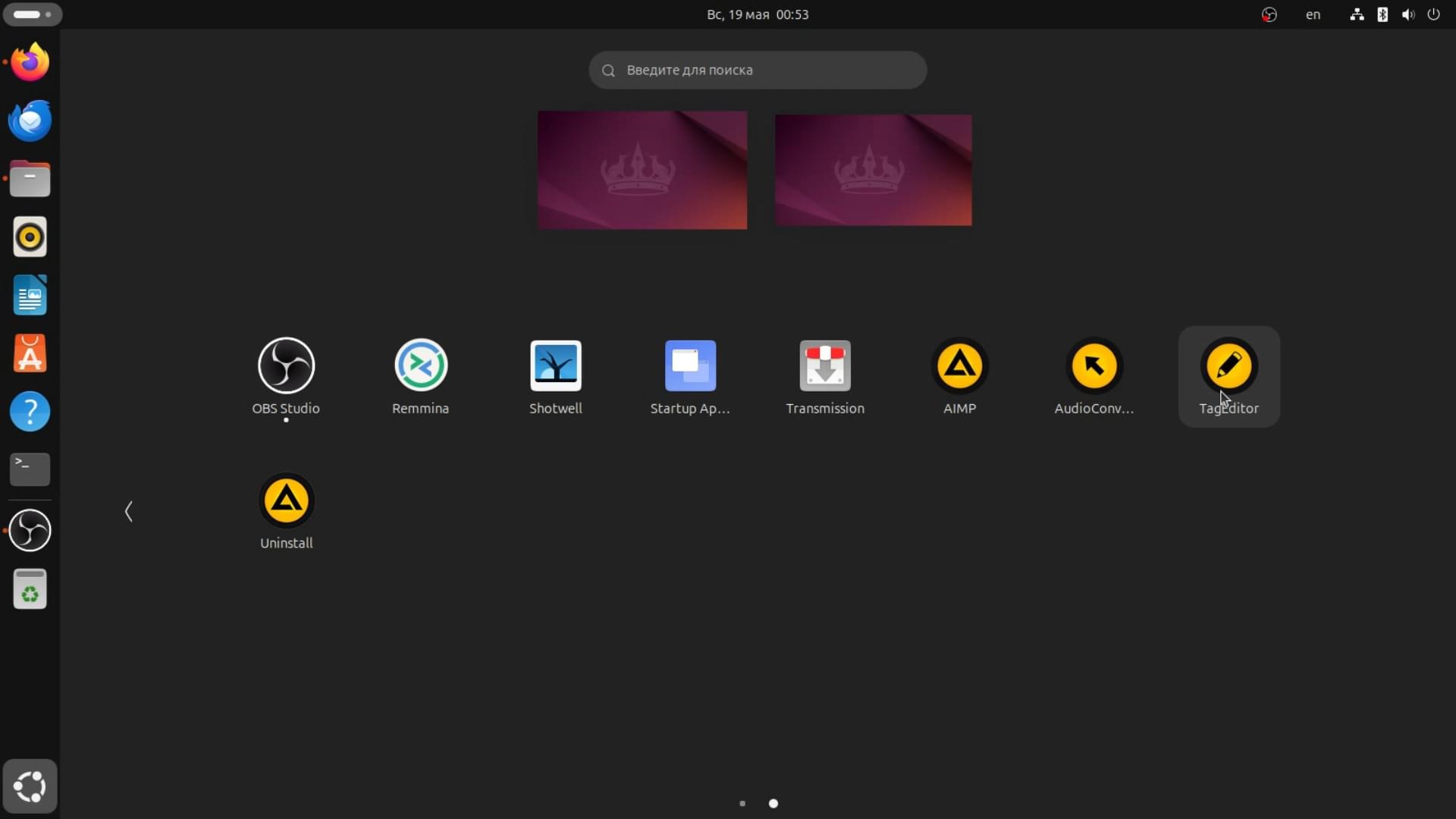This screenshot has height=819, width=1456.
Task: Click Bluetooth icon in top bar
Action: [x=1382, y=14]
